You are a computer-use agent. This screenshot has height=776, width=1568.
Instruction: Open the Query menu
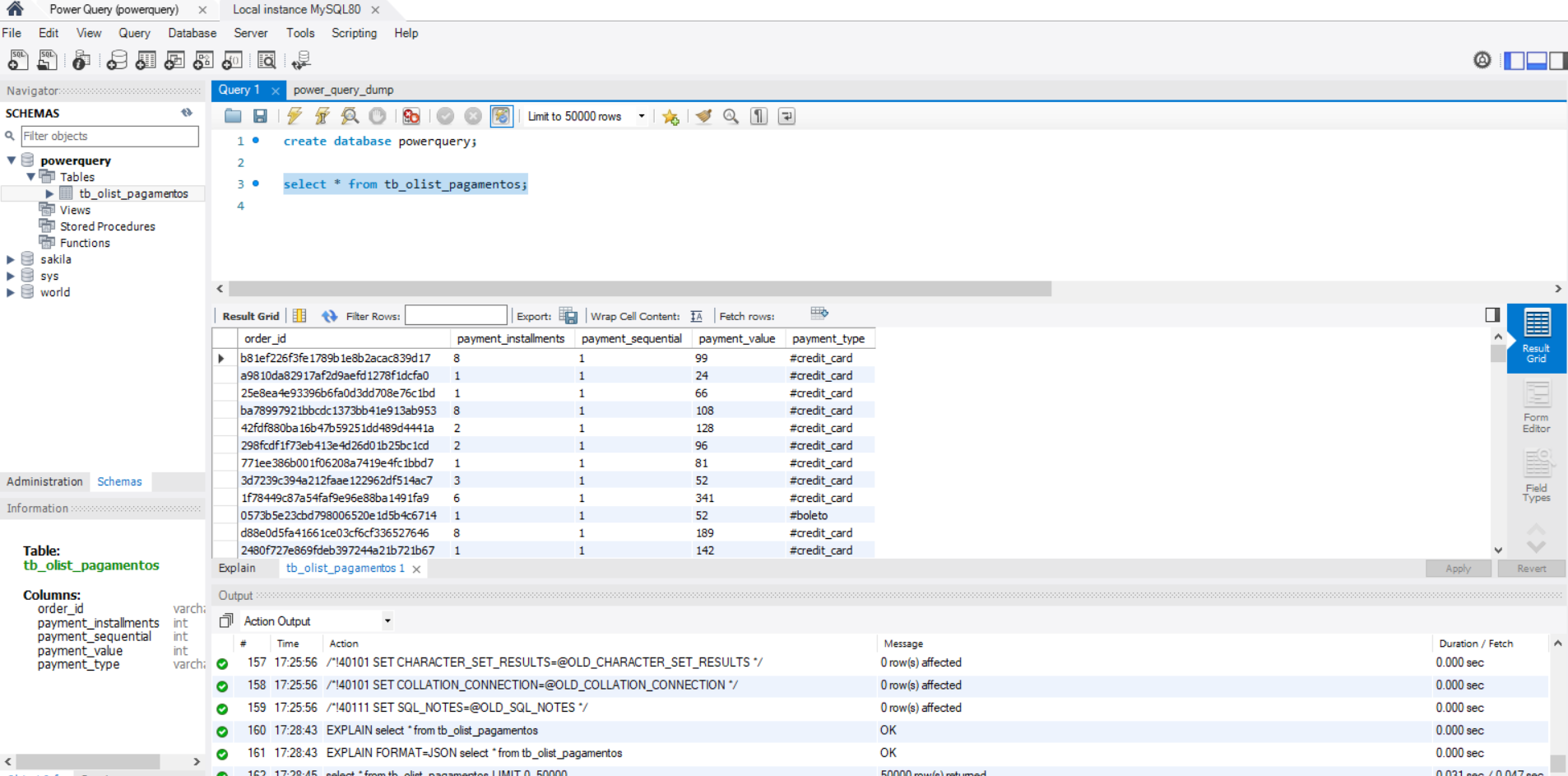(x=134, y=33)
